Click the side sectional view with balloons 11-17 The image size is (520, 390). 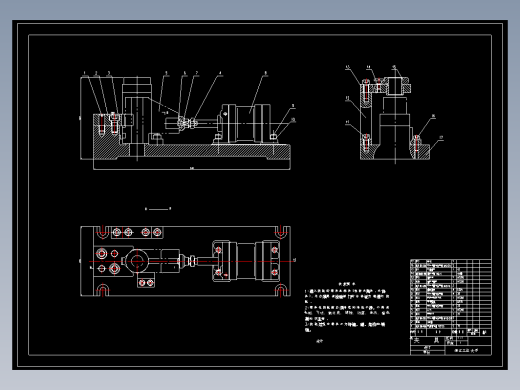click(x=395, y=114)
